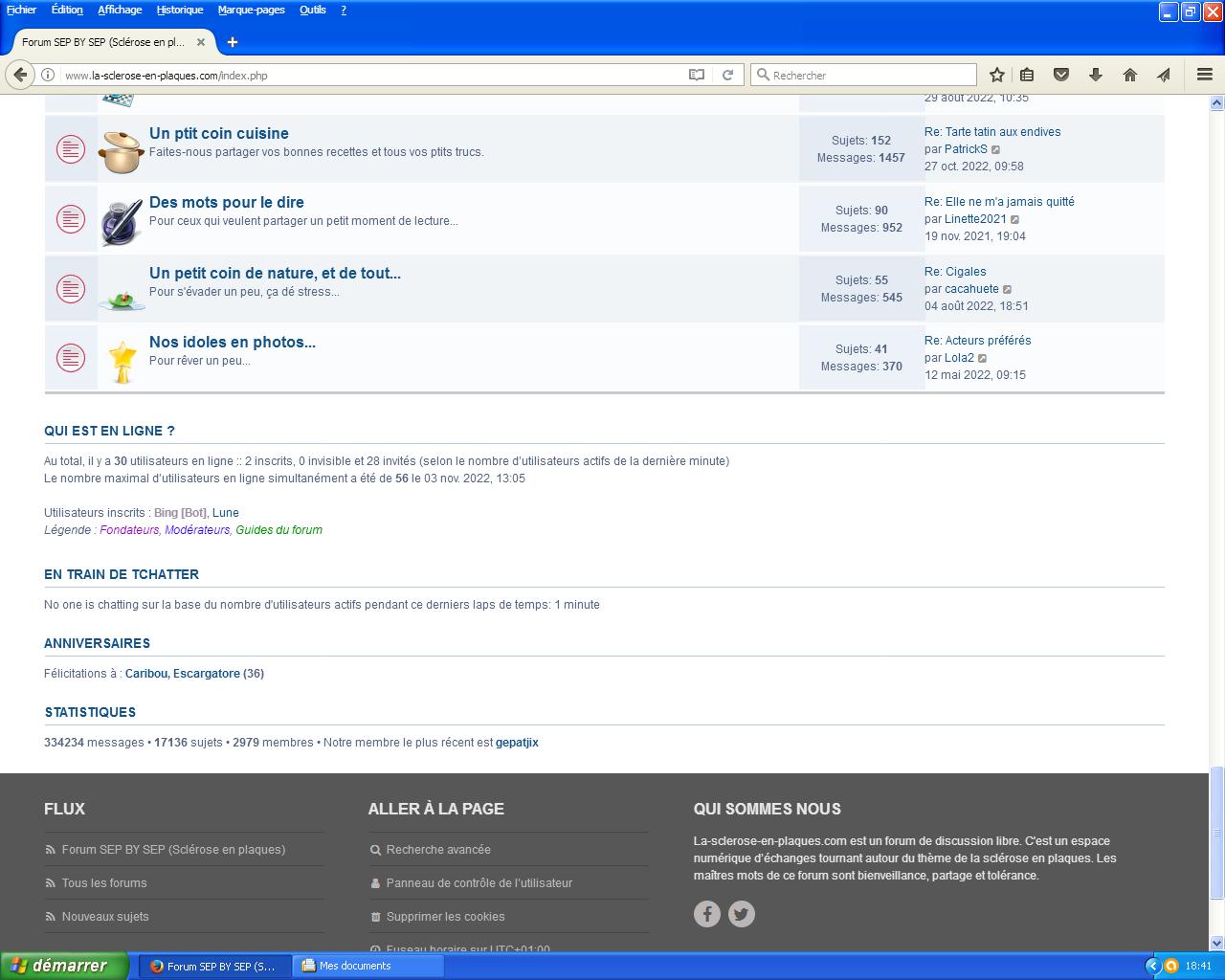1225x980 pixels.
Task: Open Nouveaux sujets feed link
Action: [105, 917]
